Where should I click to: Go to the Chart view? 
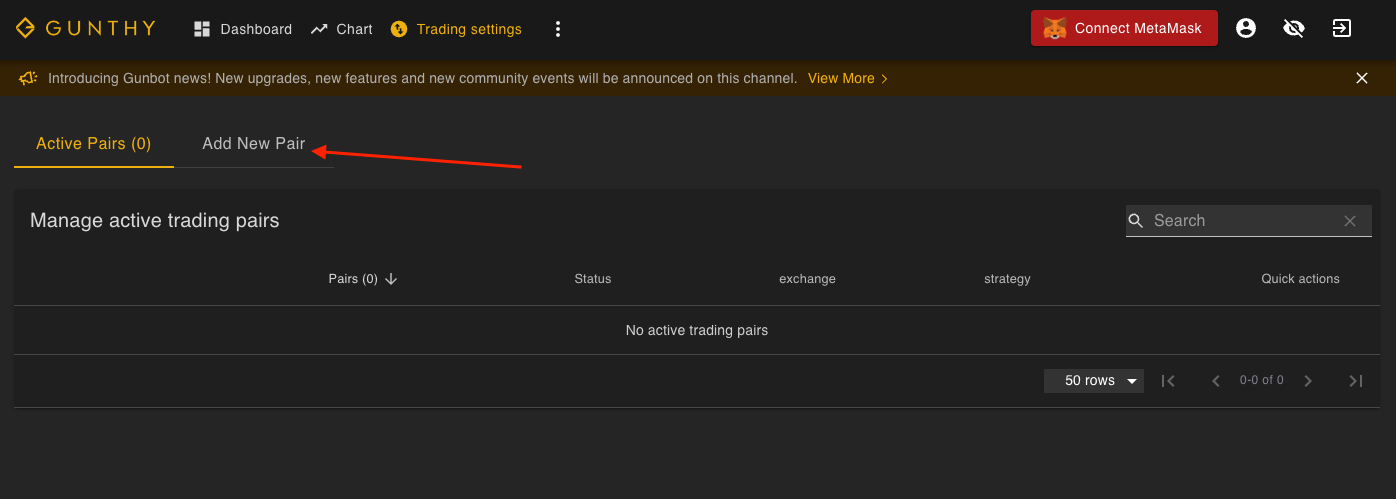(x=341, y=29)
